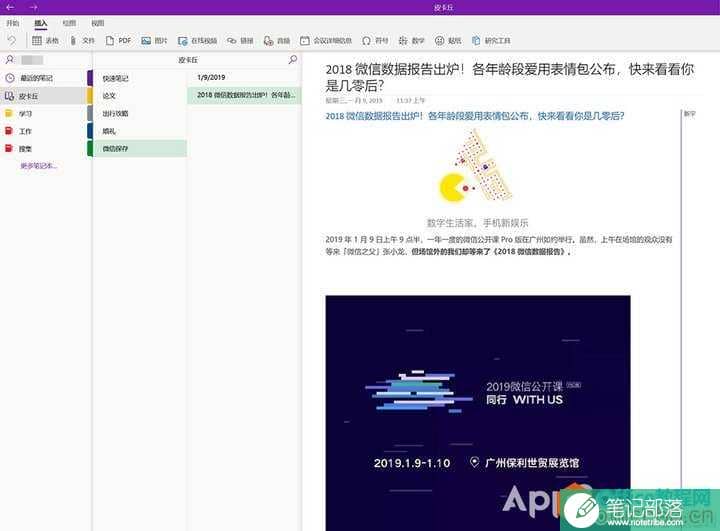This screenshot has width=720, height=531.
Task: Open the 数学 (Math) tool
Action: coord(411,41)
